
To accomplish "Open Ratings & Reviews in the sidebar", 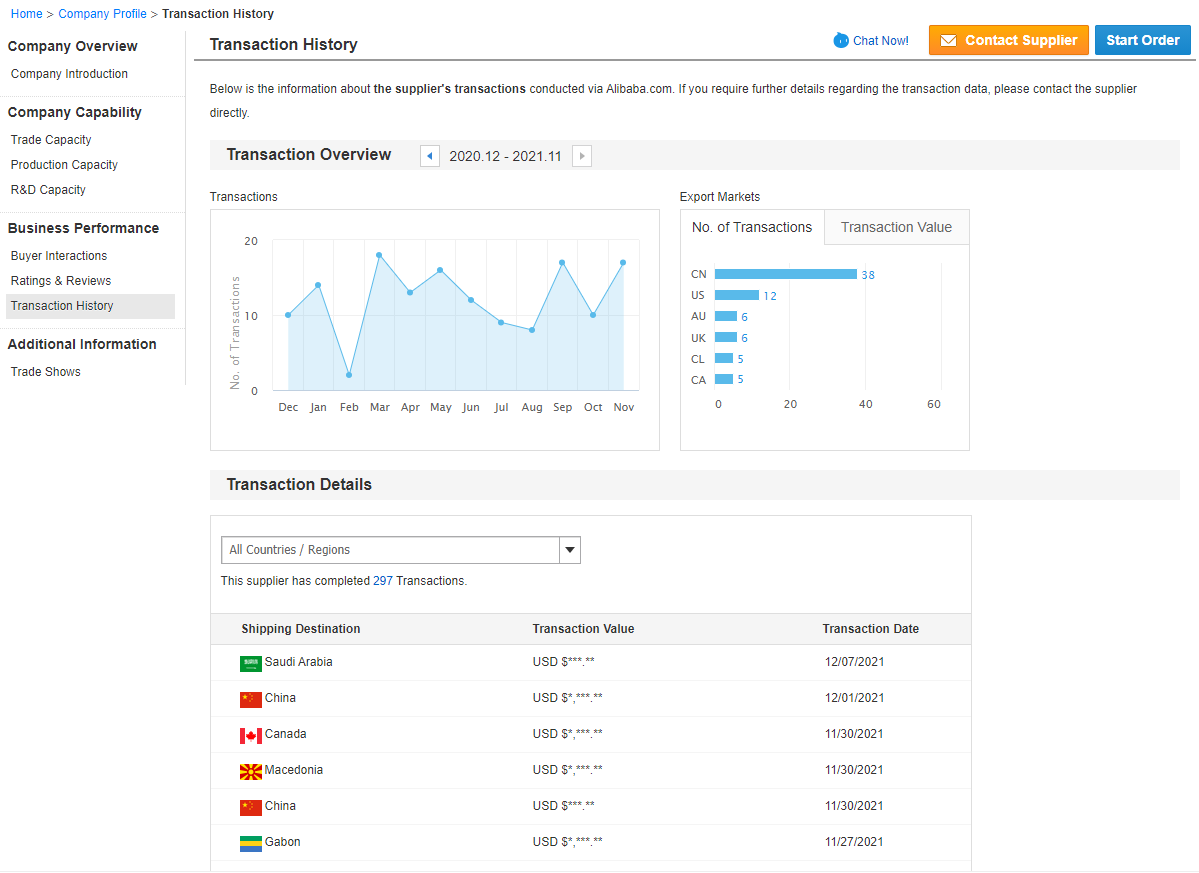I will (x=61, y=281).
